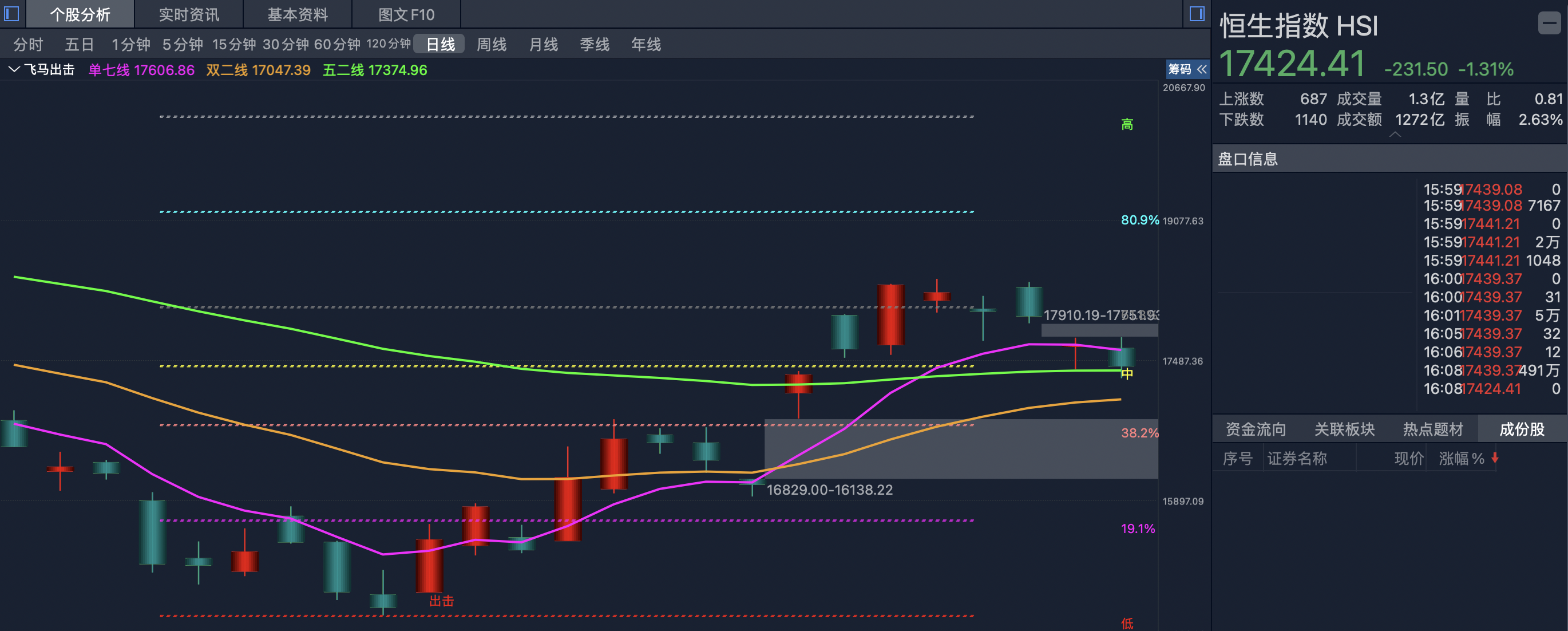The height and width of the screenshot is (631, 1568).
Task: Click the layout split icon at top-left corner
Action: 10,14
